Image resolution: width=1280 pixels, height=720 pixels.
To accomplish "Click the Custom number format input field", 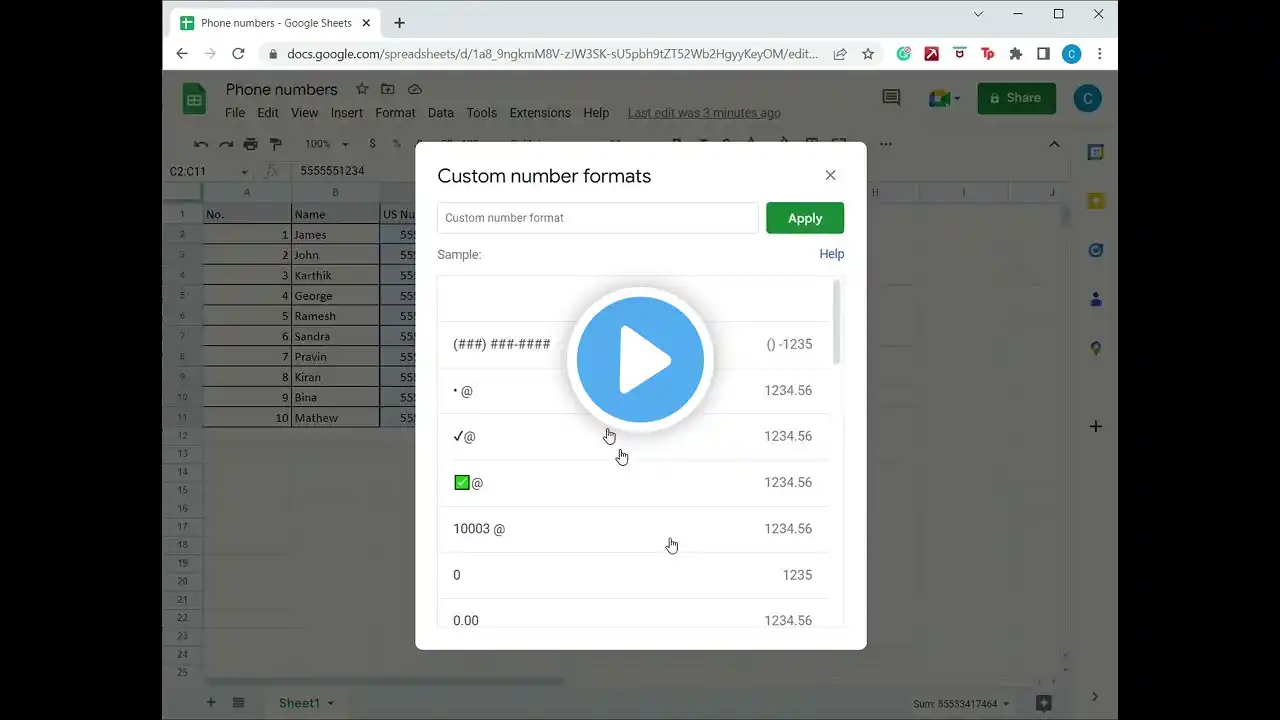I will coord(598,218).
